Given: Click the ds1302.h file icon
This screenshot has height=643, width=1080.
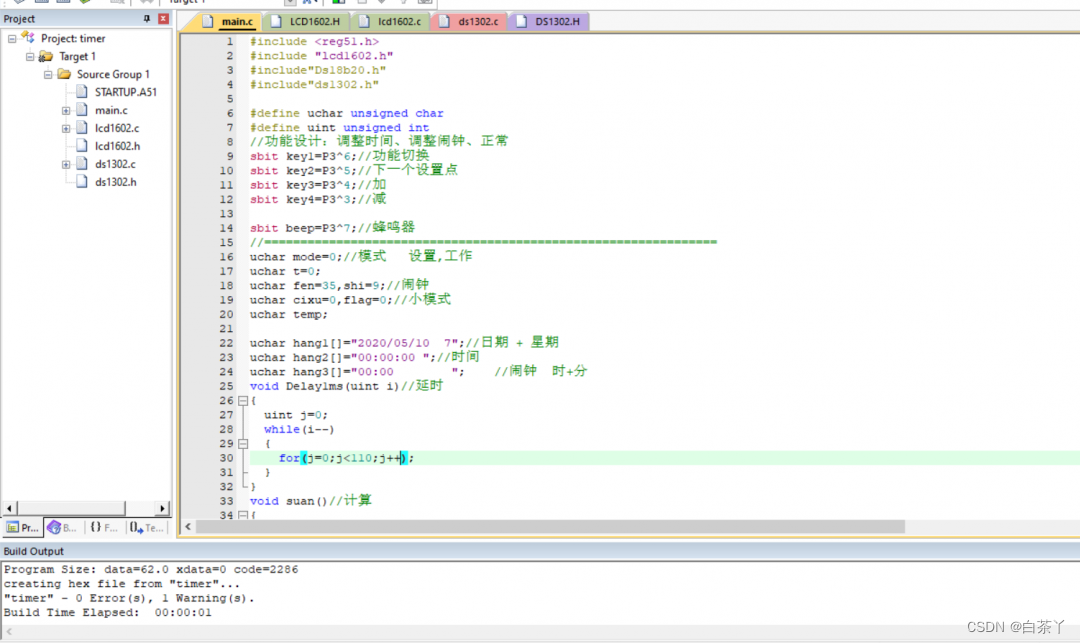Looking at the screenshot, I should pyautogui.click(x=82, y=182).
